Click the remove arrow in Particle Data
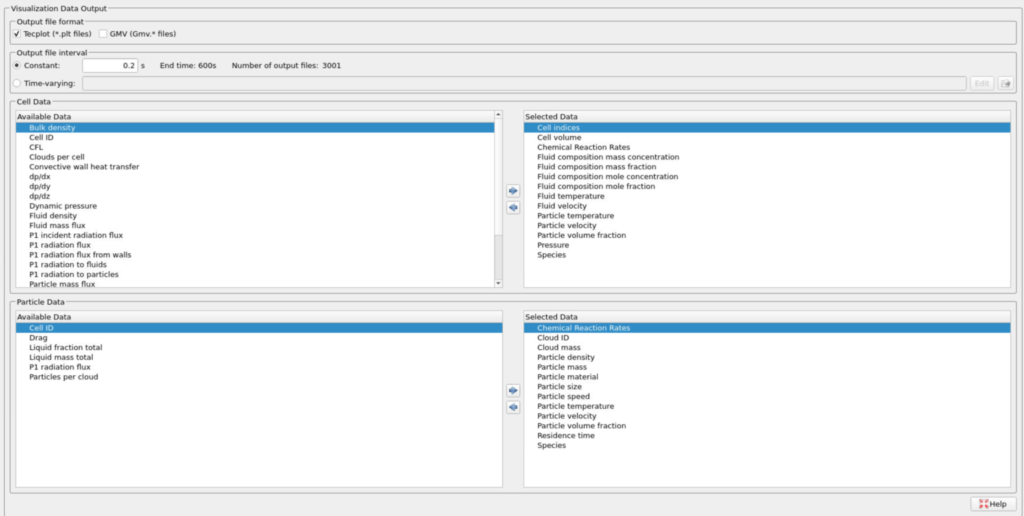This screenshot has width=1024, height=516. point(513,407)
